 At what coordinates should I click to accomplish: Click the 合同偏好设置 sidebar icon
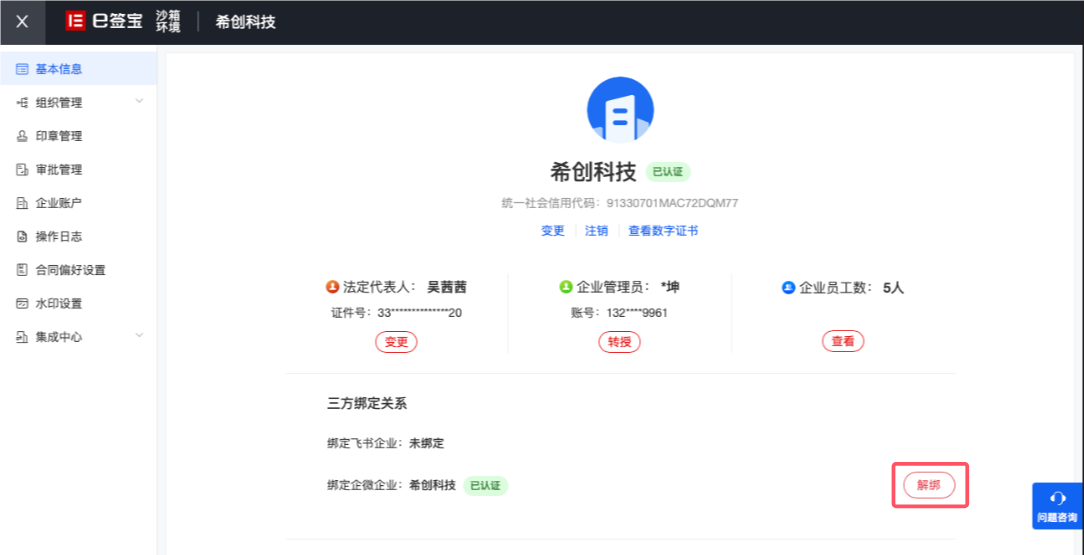pyautogui.click(x=21, y=270)
